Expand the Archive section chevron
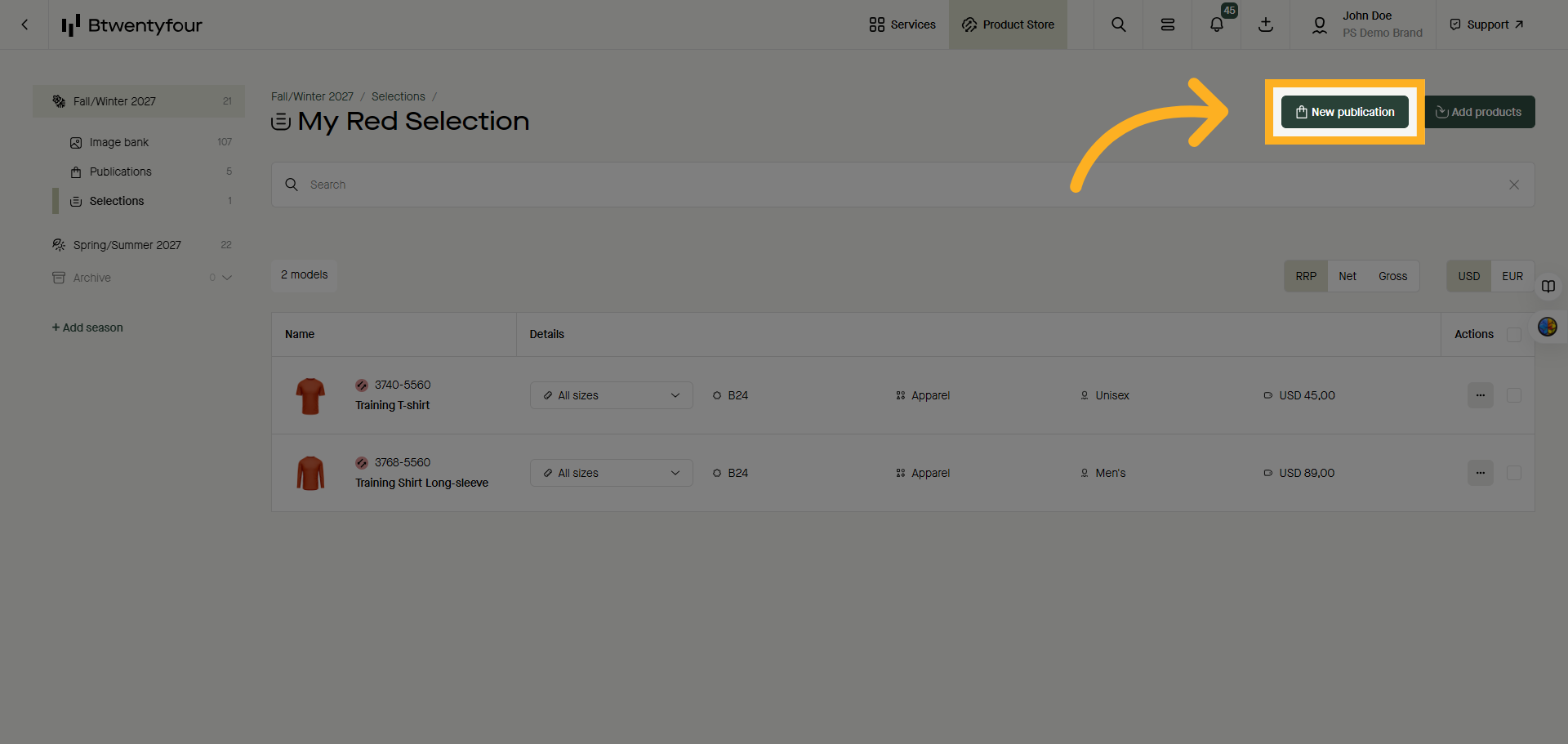 (227, 278)
